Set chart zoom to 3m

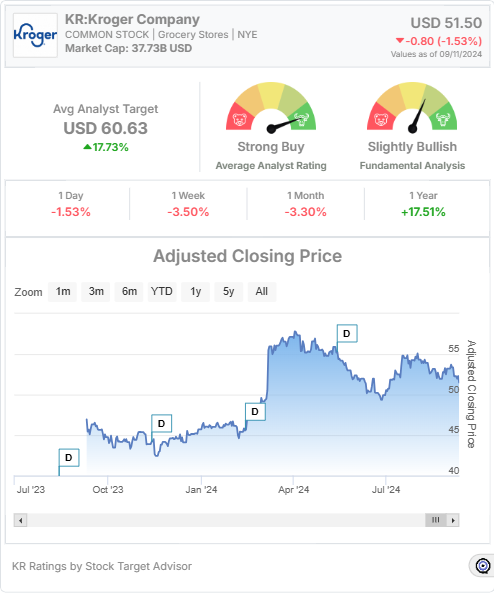click(96, 292)
